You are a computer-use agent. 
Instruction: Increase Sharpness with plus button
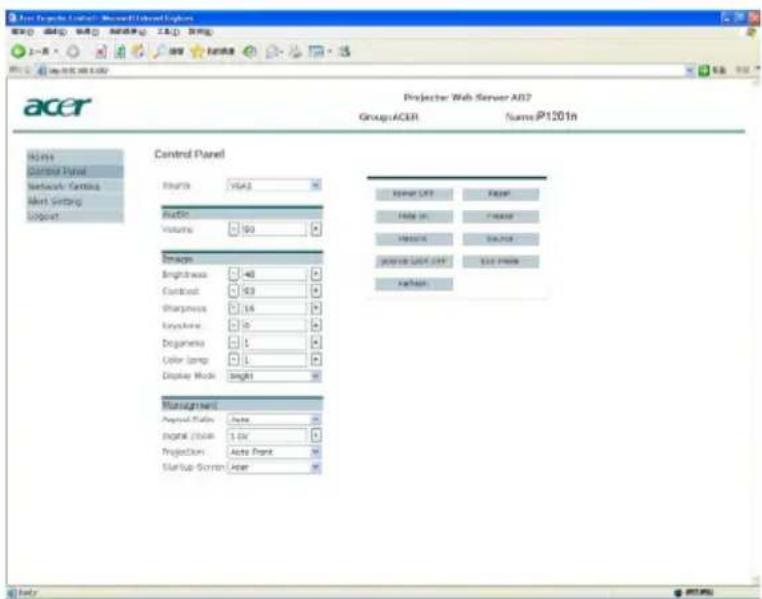pos(316,308)
